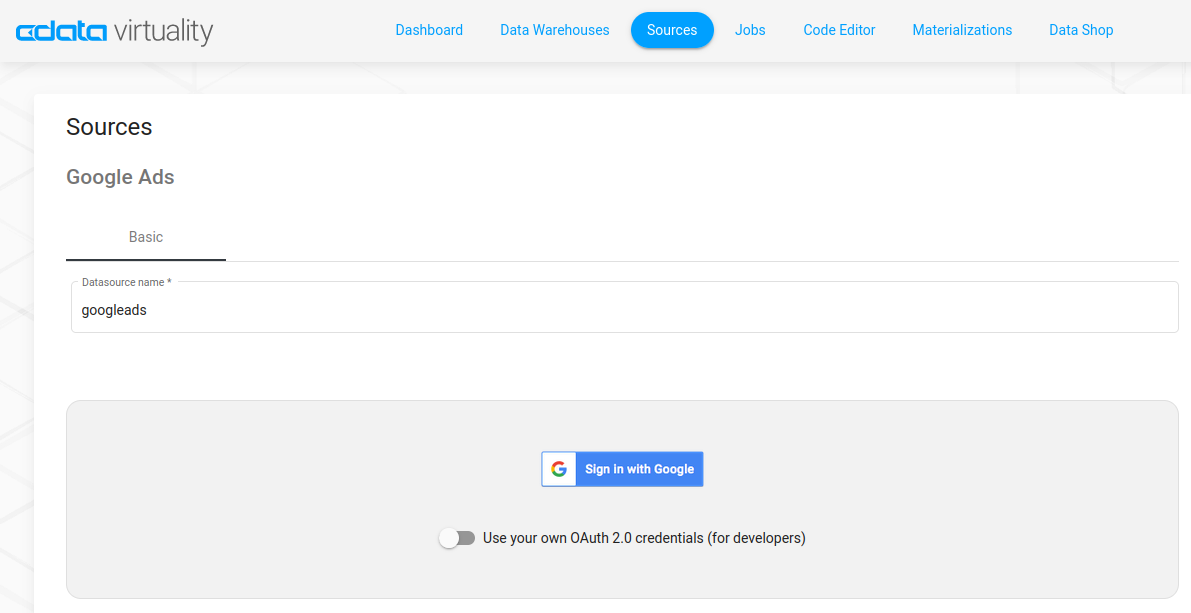Select the Sources navigation item
The height and width of the screenshot is (613, 1191).
pyautogui.click(x=671, y=30)
